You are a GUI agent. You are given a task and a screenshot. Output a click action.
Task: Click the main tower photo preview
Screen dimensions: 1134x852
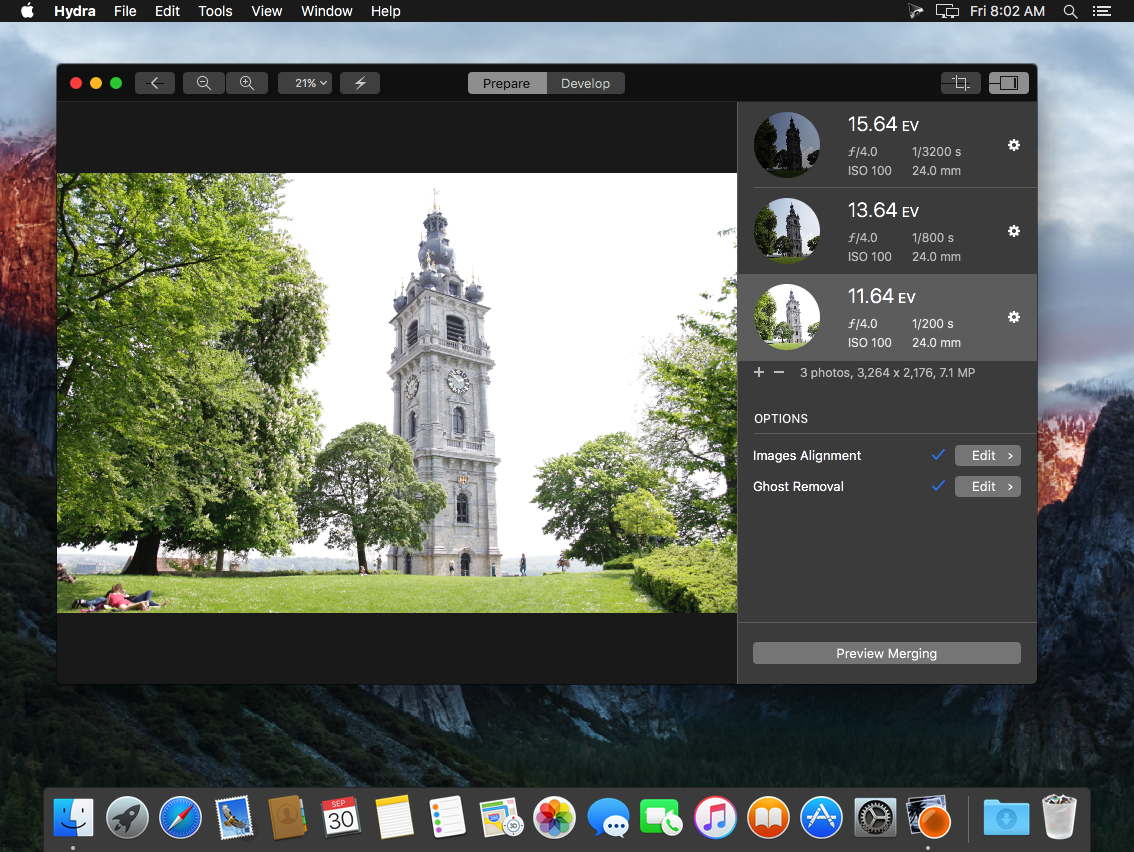click(x=397, y=393)
